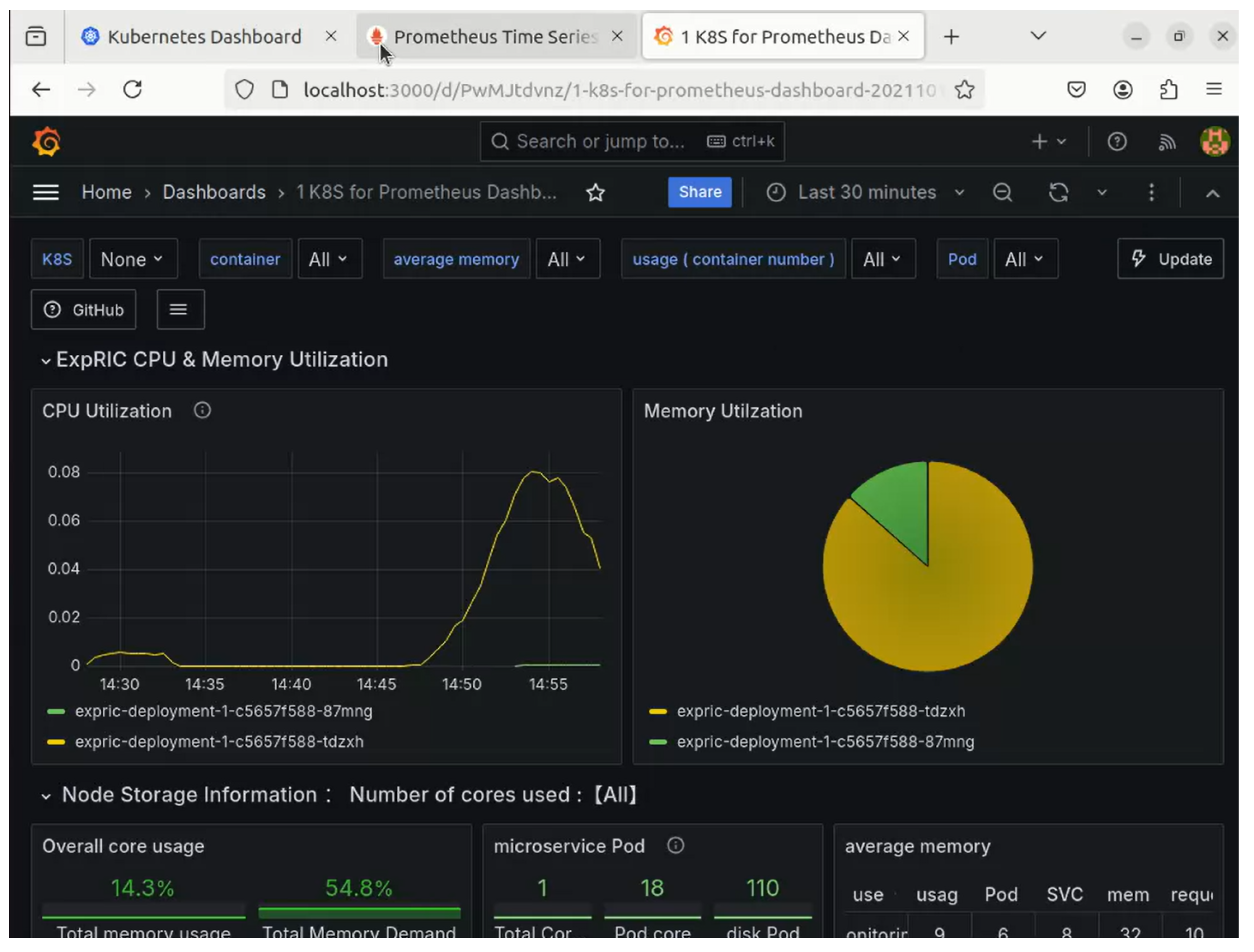
Task: Click CPU Utilization panel info icon
Action: pyautogui.click(x=202, y=411)
